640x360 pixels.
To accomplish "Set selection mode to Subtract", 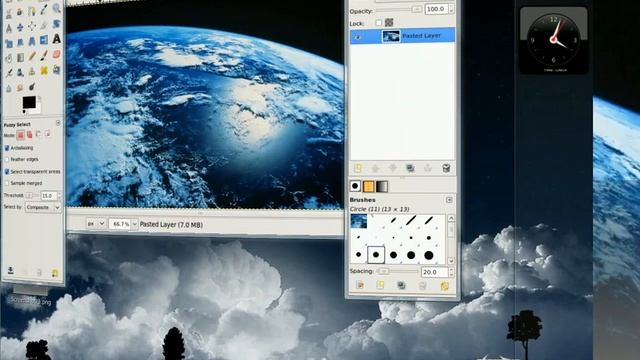I will [x=38, y=134].
